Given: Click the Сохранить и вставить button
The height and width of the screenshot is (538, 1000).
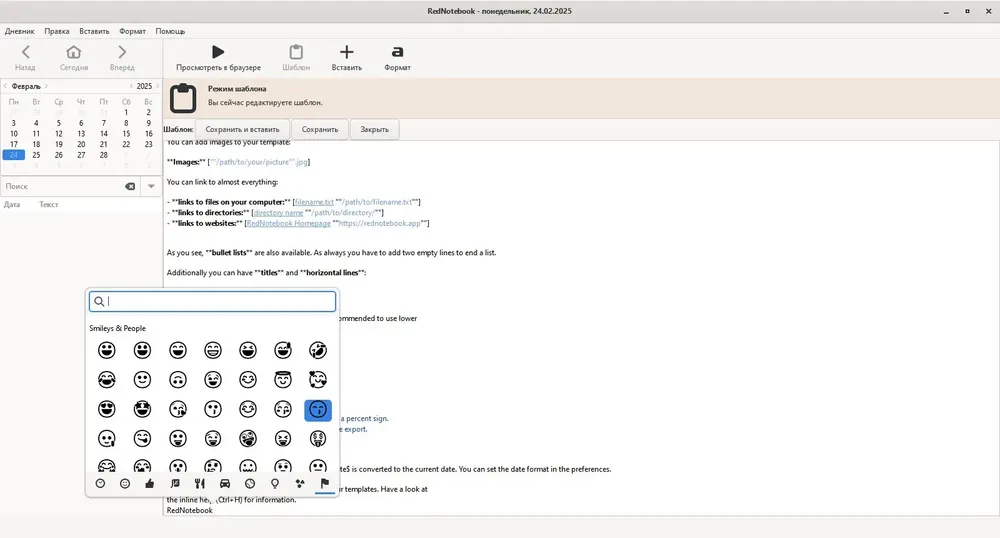Looking at the screenshot, I should click(x=242, y=129).
